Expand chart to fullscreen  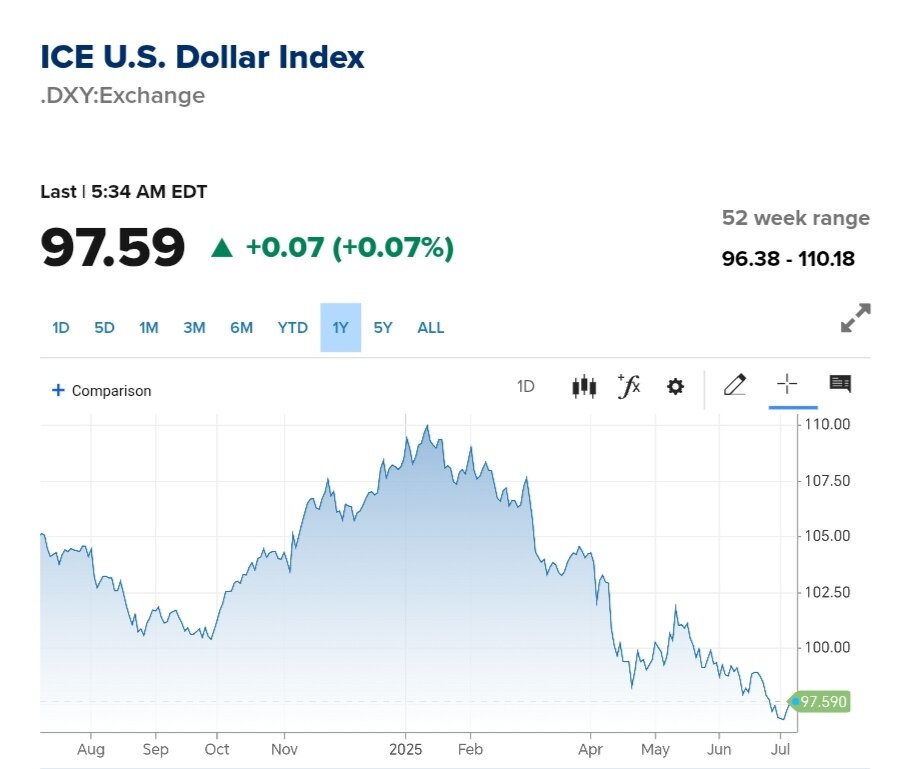(855, 318)
